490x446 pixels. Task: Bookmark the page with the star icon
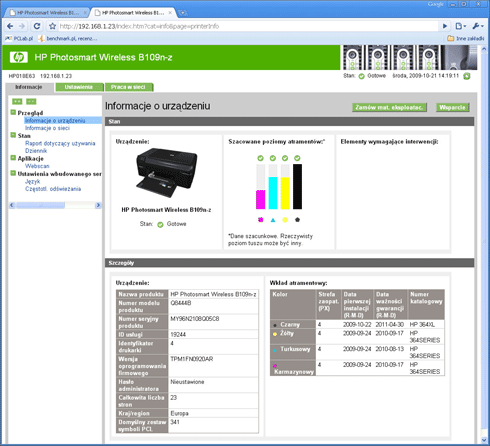pyautogui.click(x=52, y=26)
